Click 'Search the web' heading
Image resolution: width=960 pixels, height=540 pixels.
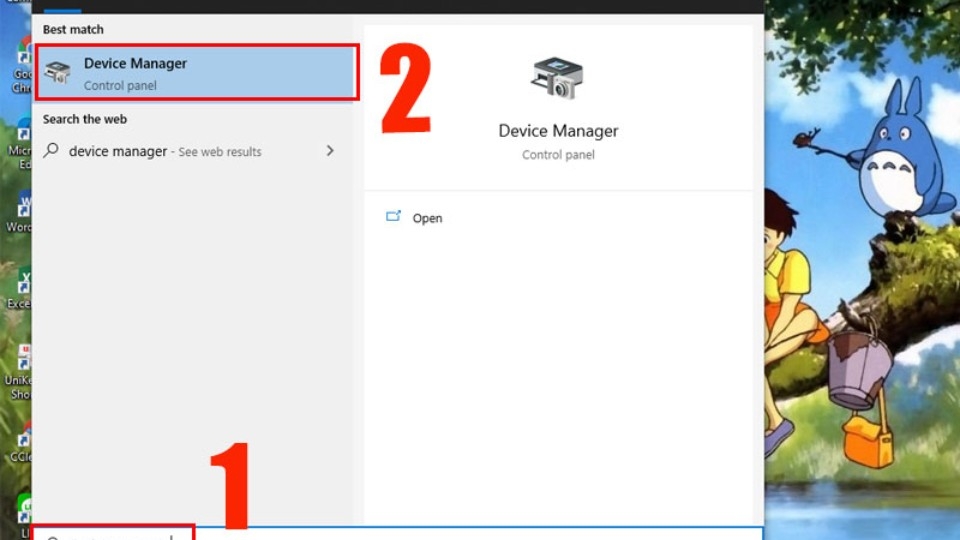coord(84,119)
